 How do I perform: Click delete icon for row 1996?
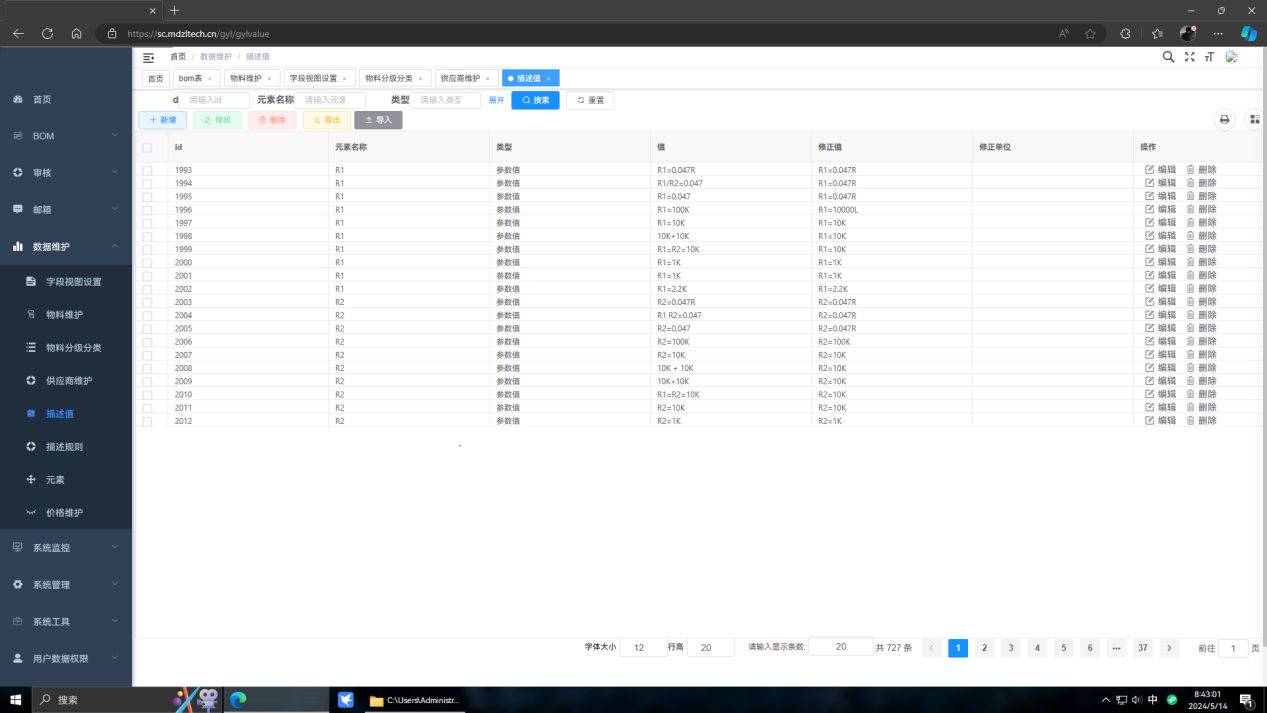click(1190, 210)
